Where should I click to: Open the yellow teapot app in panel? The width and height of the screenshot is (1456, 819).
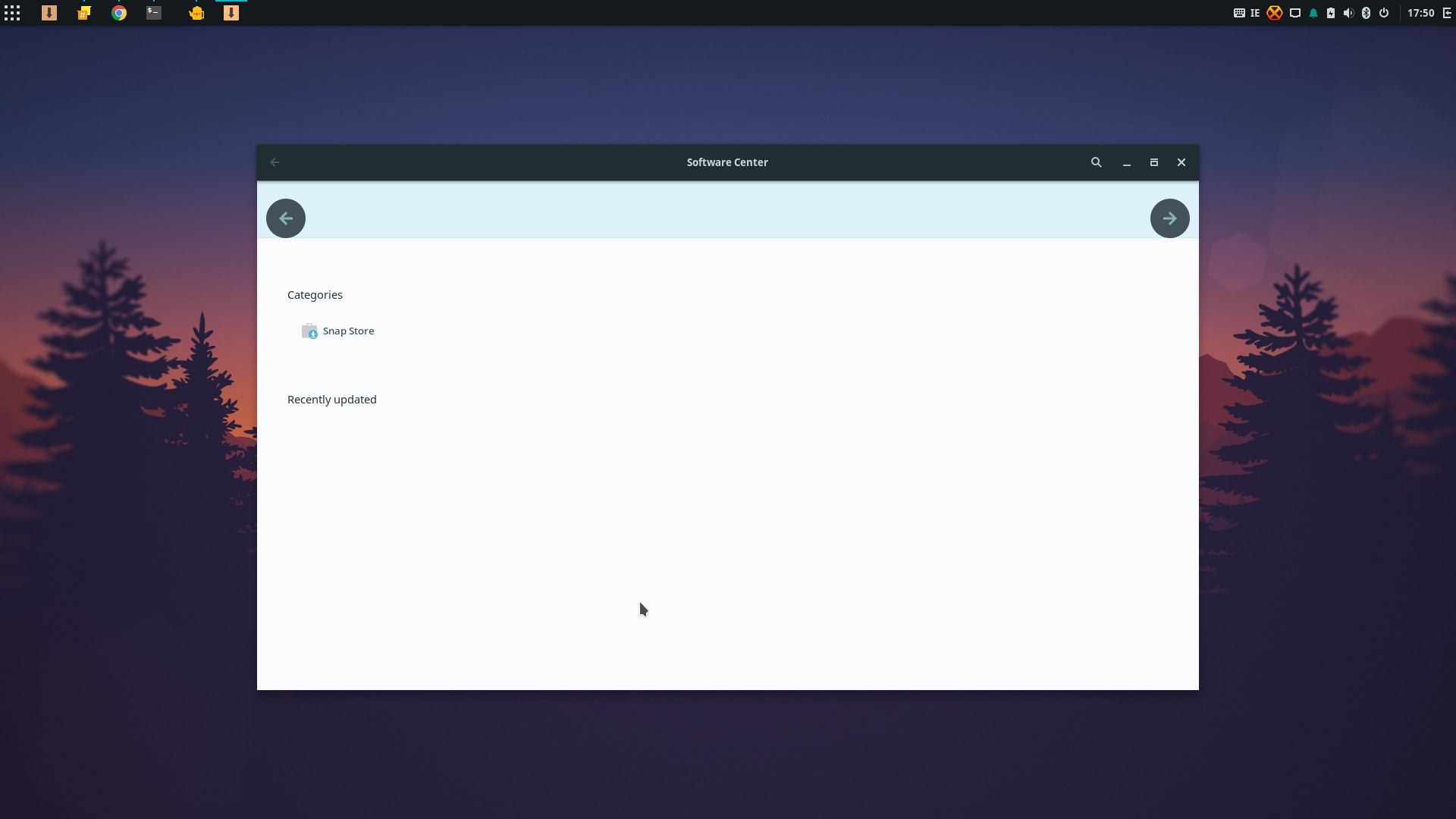[196, 13]
